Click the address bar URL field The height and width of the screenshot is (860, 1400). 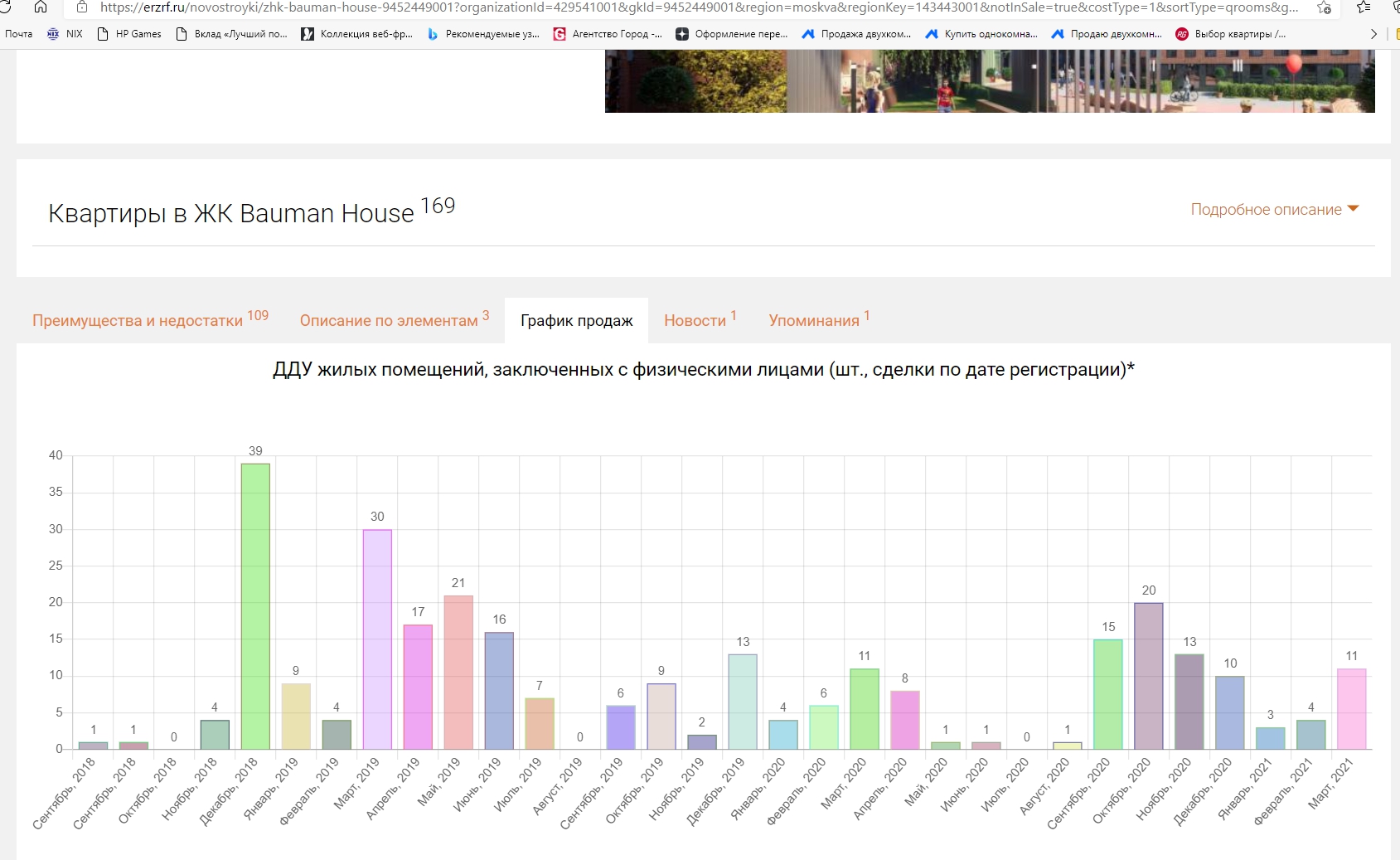(x=696, y=7)
